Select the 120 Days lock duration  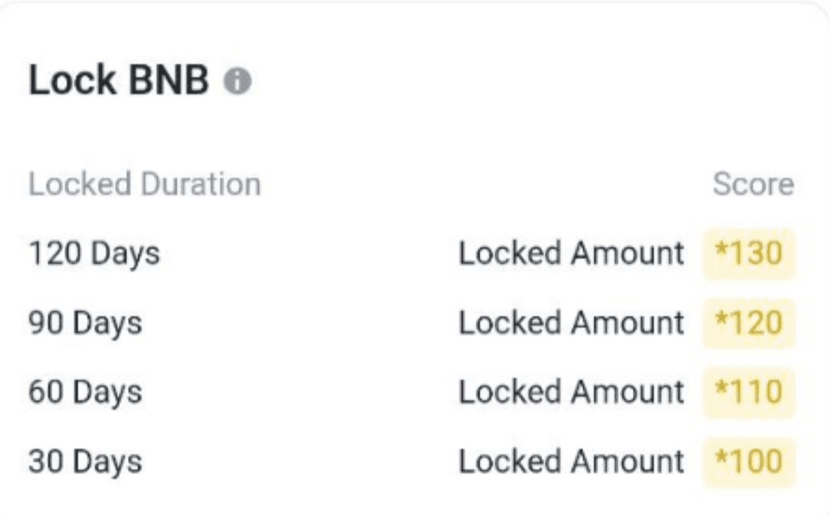pyautogui.click(x=94, y=254)
